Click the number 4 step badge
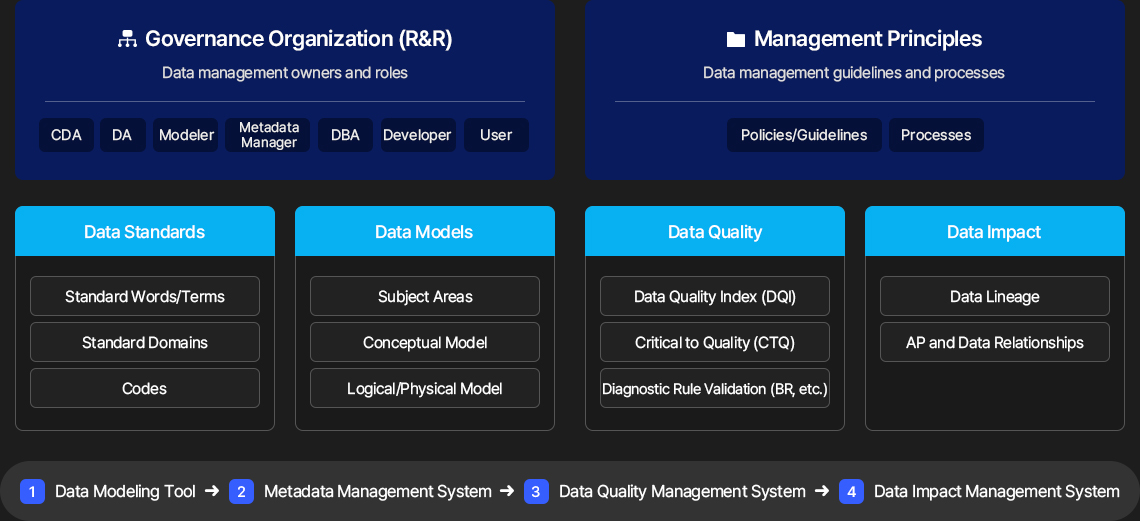Image resolution: width=1140 pixels, height=521 pixels. pos(851,491)
